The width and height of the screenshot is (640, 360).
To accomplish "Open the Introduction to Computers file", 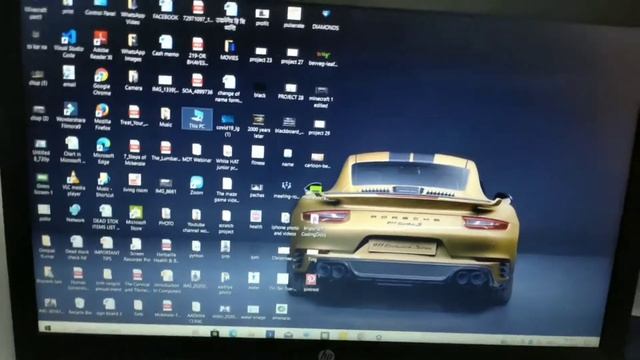I will (x=167, y=281).
